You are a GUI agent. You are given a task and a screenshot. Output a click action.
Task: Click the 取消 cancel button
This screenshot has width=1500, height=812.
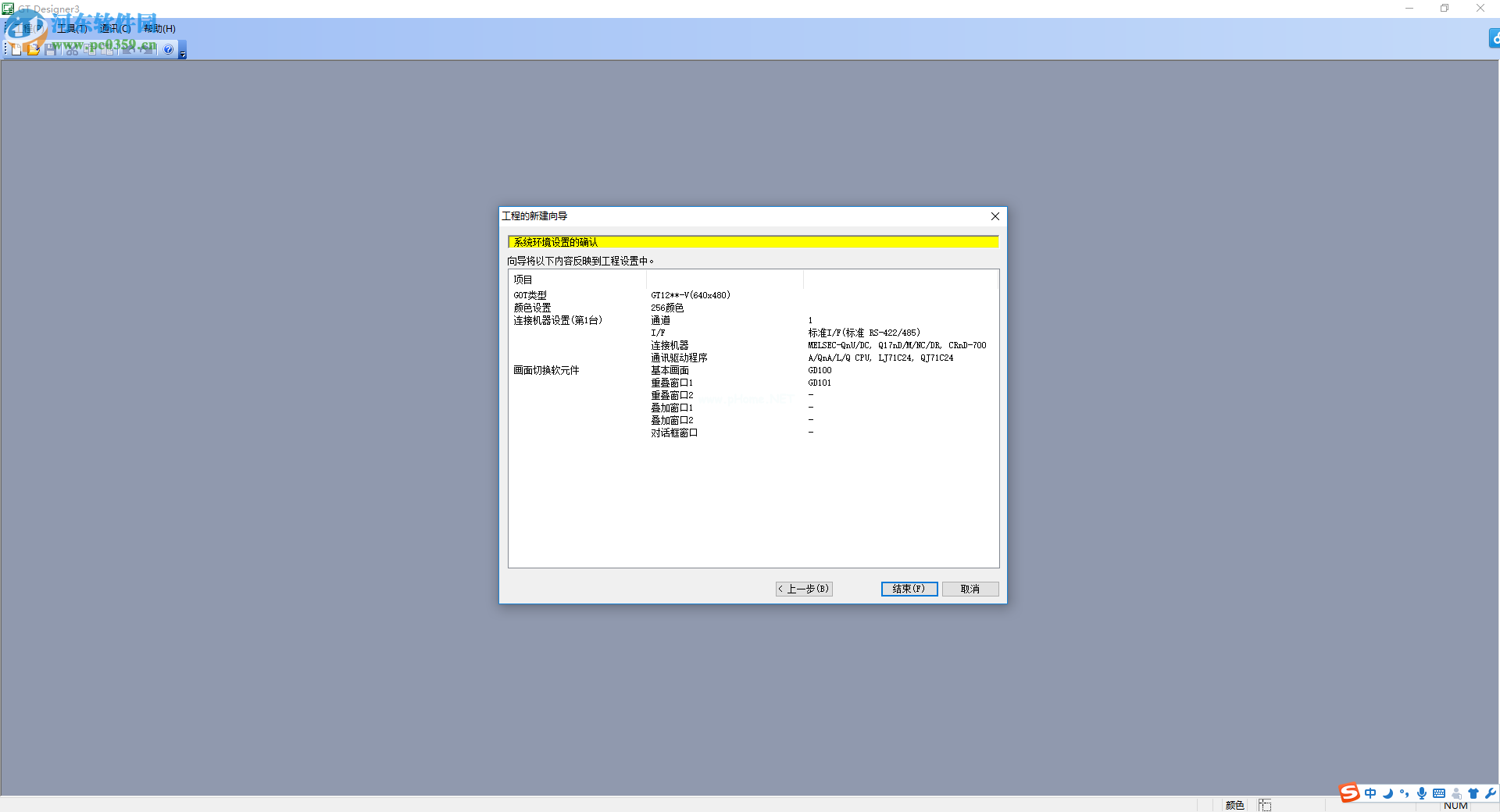click(x=970, y=589)
